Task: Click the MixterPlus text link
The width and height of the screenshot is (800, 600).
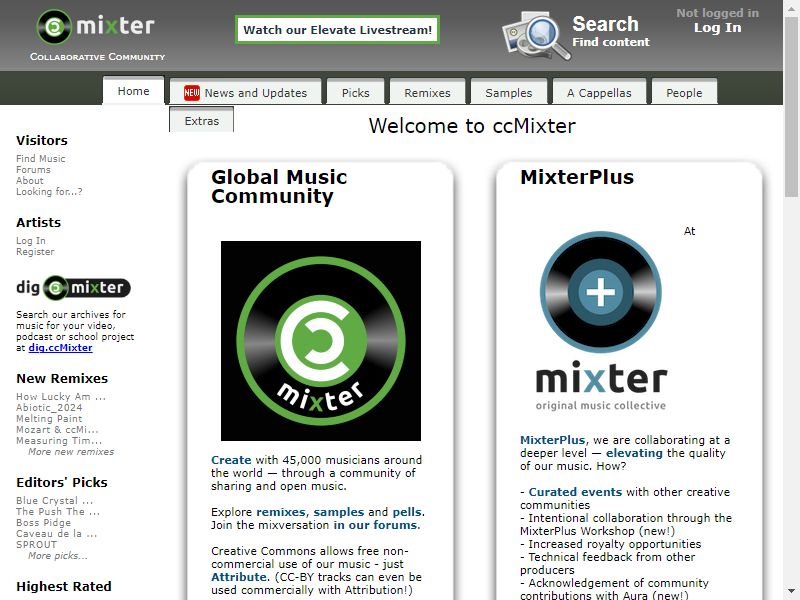Action: pos(553,440)
